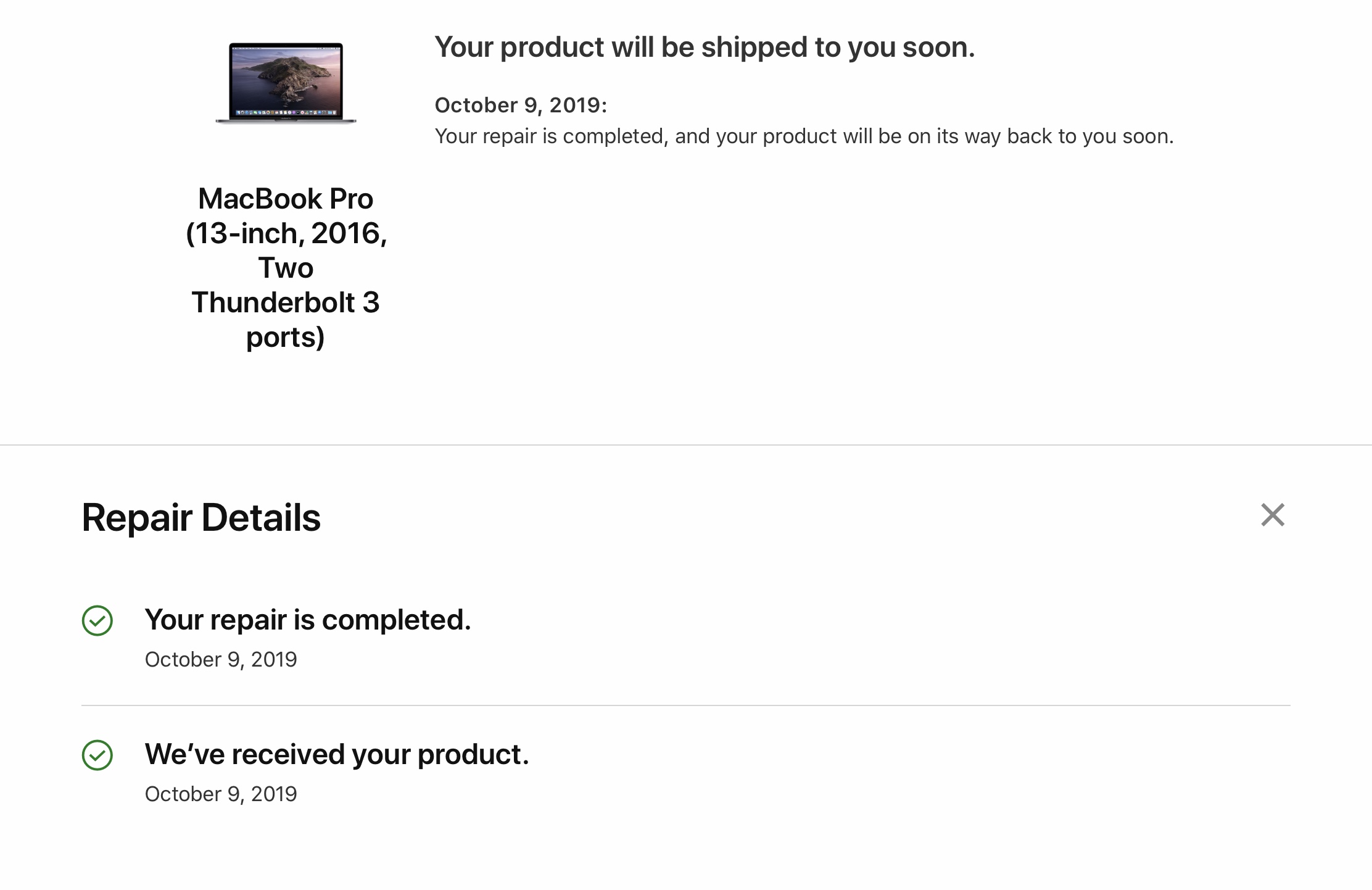Click the word "Two" in the model name

tap(286, 268)
